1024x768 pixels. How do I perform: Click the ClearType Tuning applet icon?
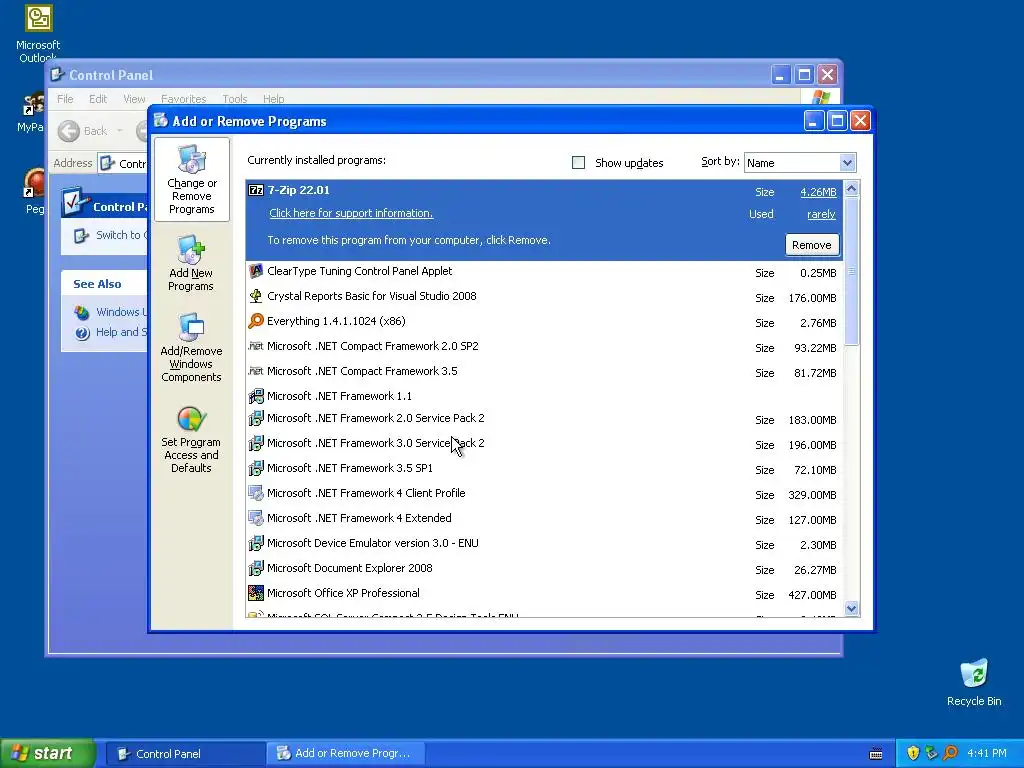click(x=256, y=271)
